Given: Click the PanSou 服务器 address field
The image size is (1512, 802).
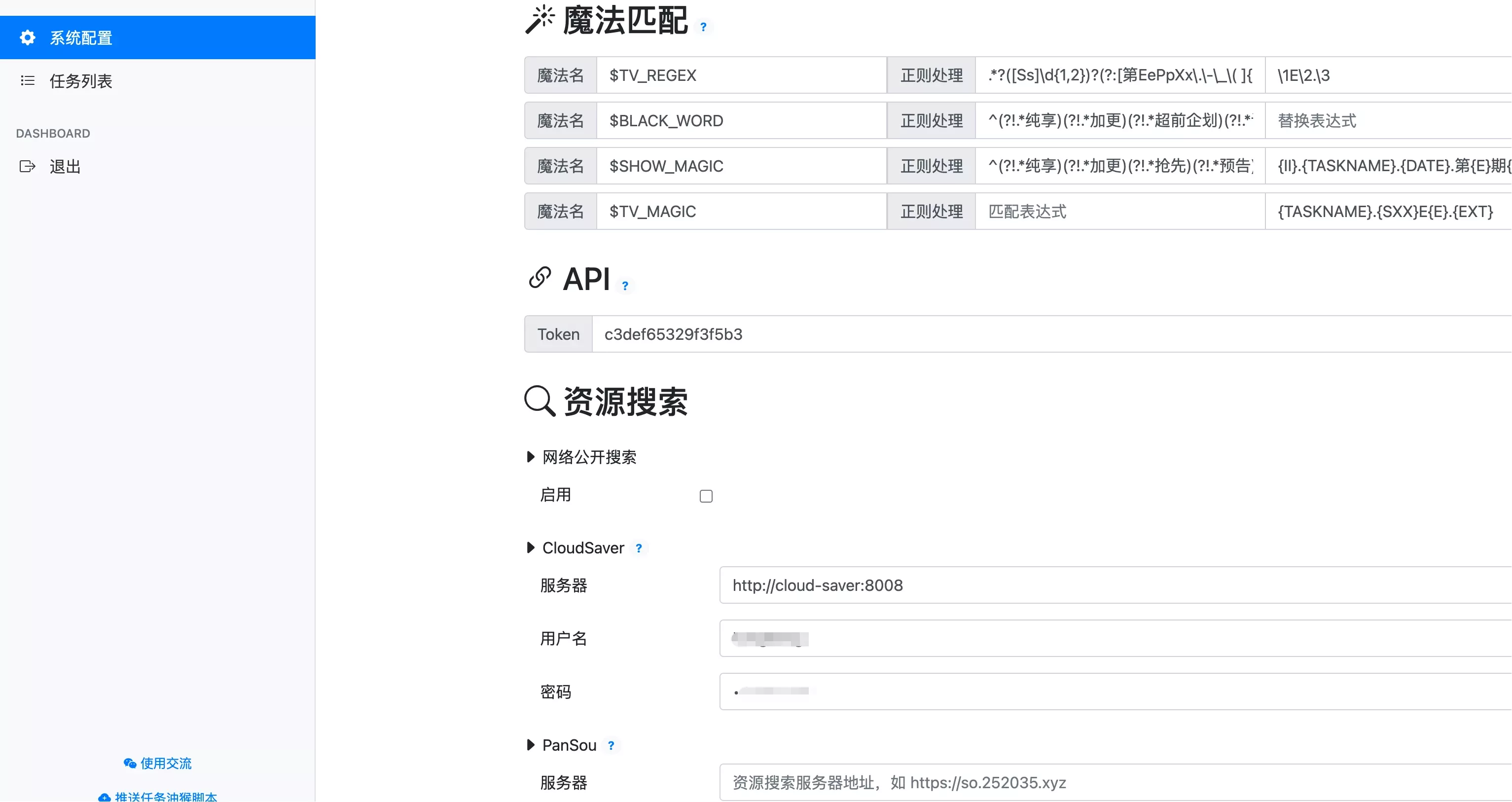Looking at the screenshot, I should [x=1116, y=783].
